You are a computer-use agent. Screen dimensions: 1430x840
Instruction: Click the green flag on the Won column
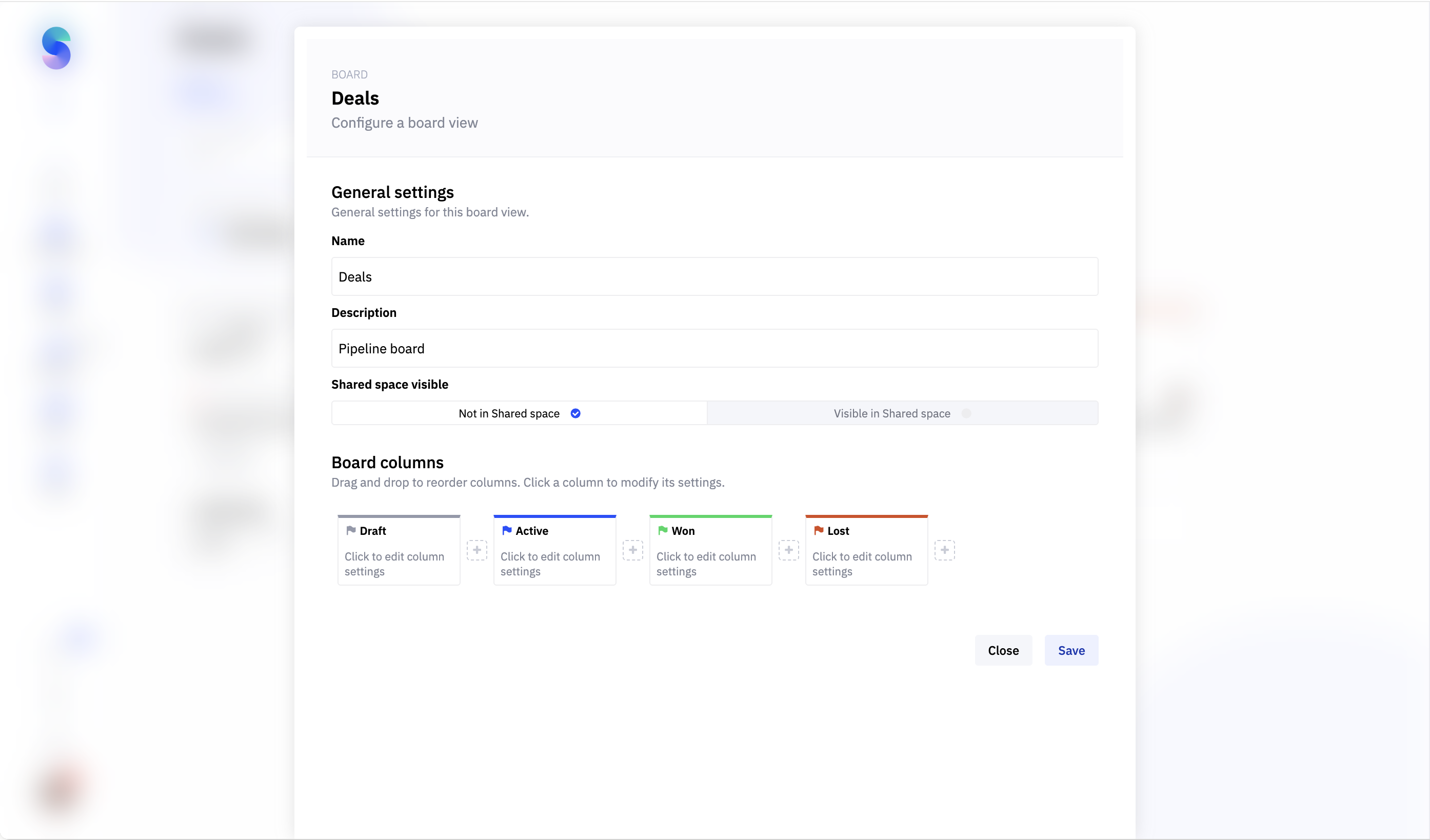(x=662, y=530)
